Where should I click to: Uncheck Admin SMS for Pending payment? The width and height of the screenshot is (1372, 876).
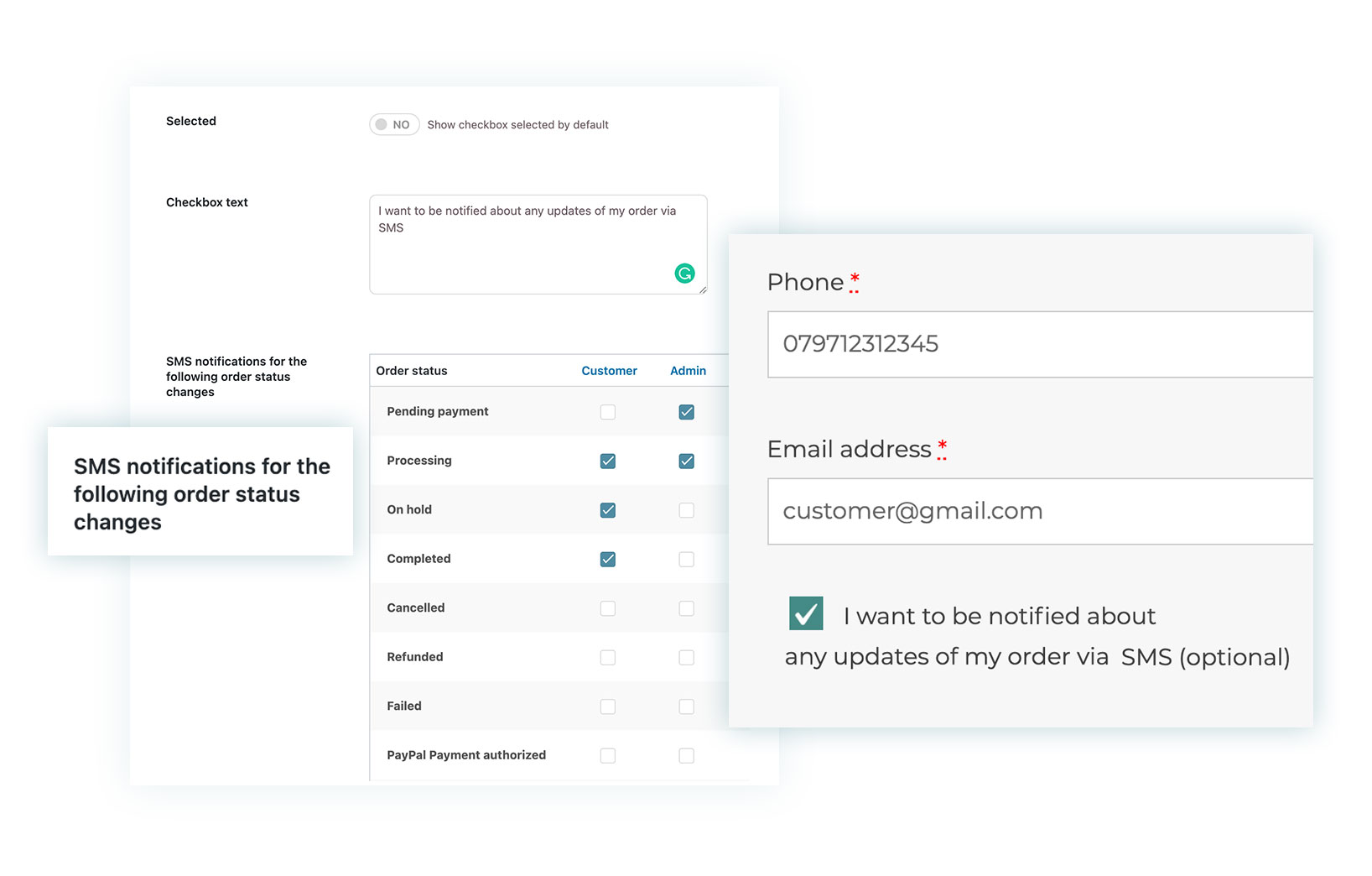point(686,412)
